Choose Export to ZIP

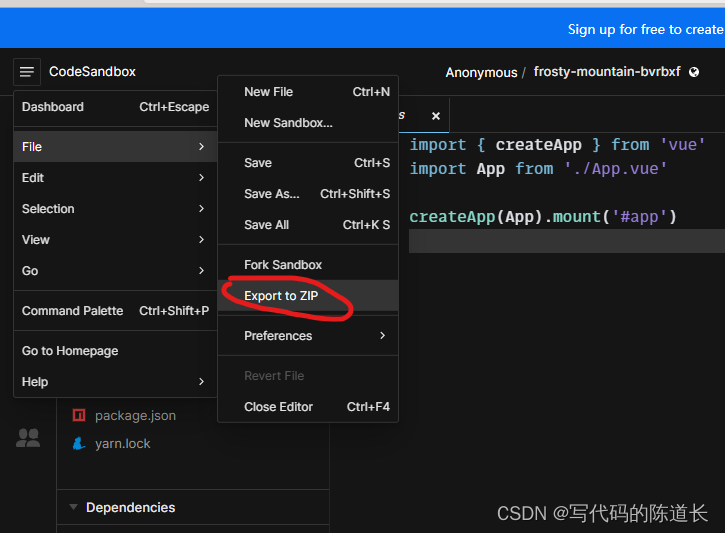coord(308,295)
